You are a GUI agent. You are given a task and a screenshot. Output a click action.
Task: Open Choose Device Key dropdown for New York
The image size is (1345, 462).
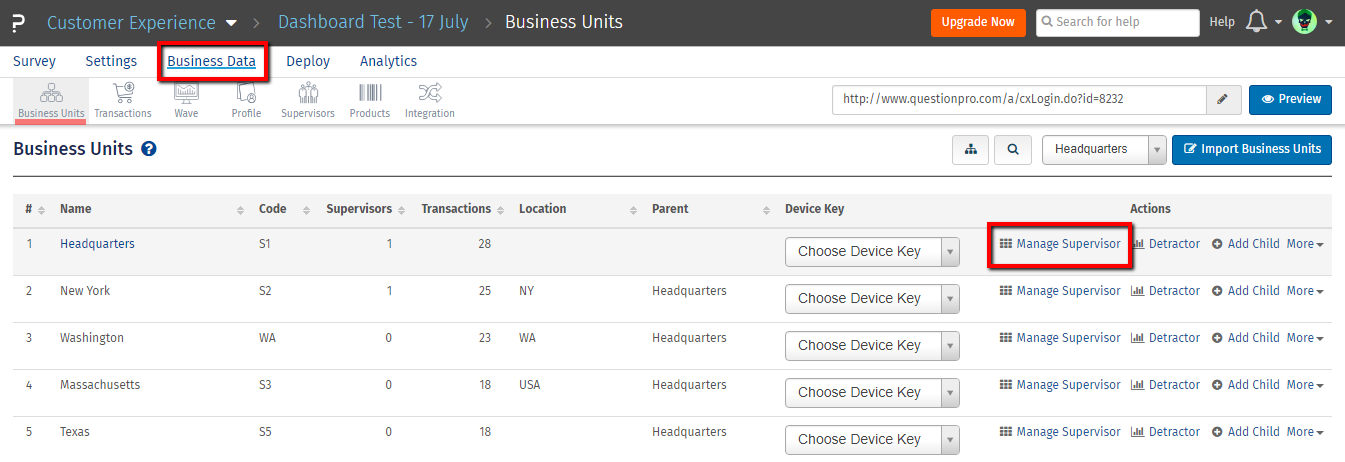[x=871, y=298]
